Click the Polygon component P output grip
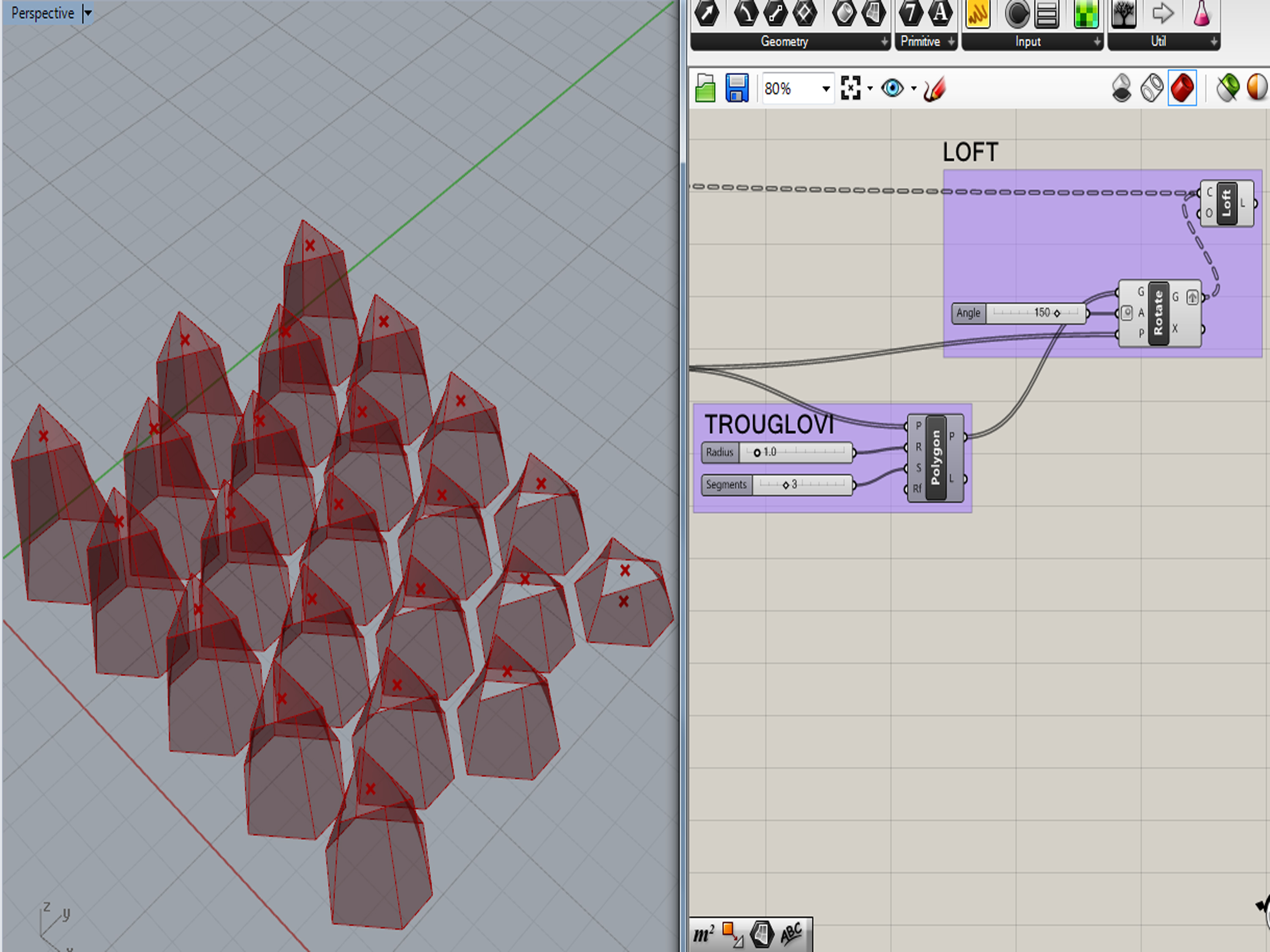Image resolution: width=1270 pixels, height=952 pixels. point(966,437)
